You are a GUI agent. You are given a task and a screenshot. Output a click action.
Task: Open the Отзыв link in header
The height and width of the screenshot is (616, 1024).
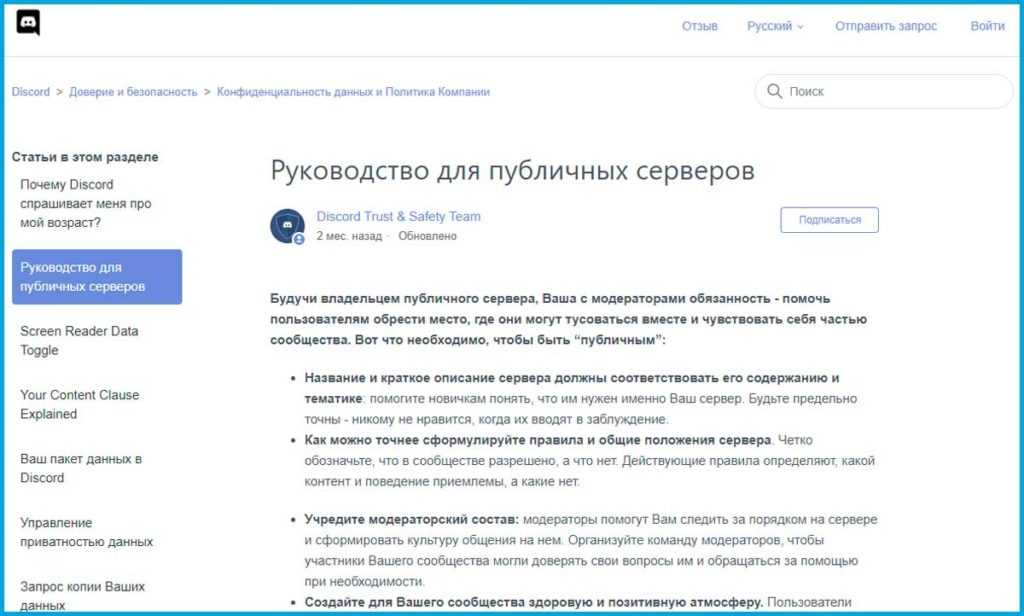pyautogui.click(x=699, y=26)
